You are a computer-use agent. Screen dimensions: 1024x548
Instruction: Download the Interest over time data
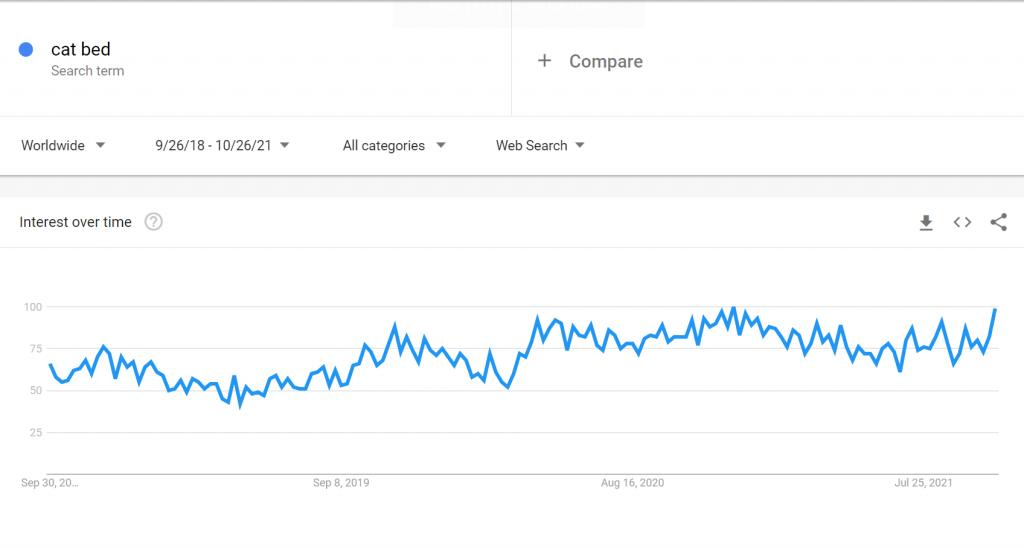[x=925, y=223]
